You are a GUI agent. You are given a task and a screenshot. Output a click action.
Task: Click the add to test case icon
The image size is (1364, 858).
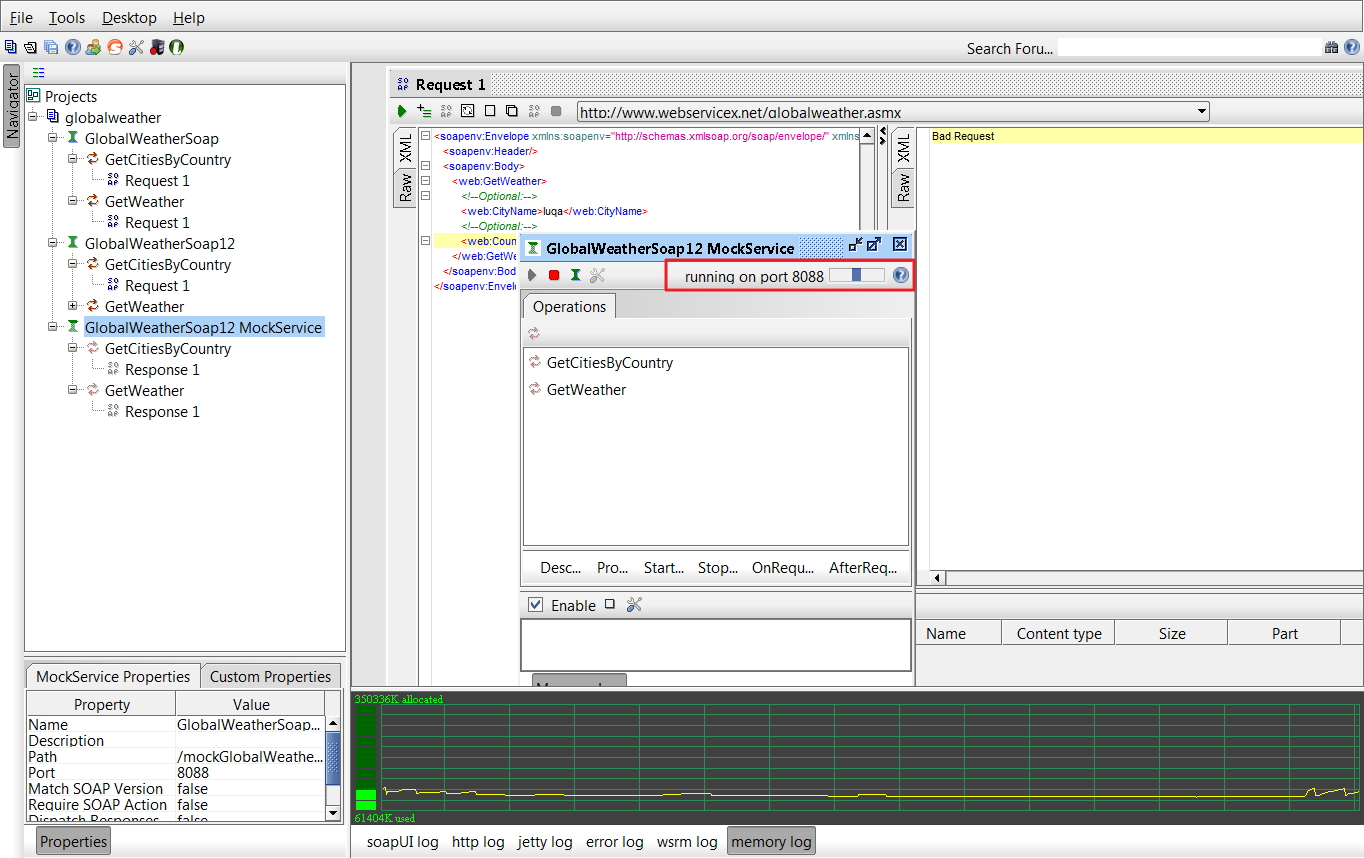click(424, 111)
